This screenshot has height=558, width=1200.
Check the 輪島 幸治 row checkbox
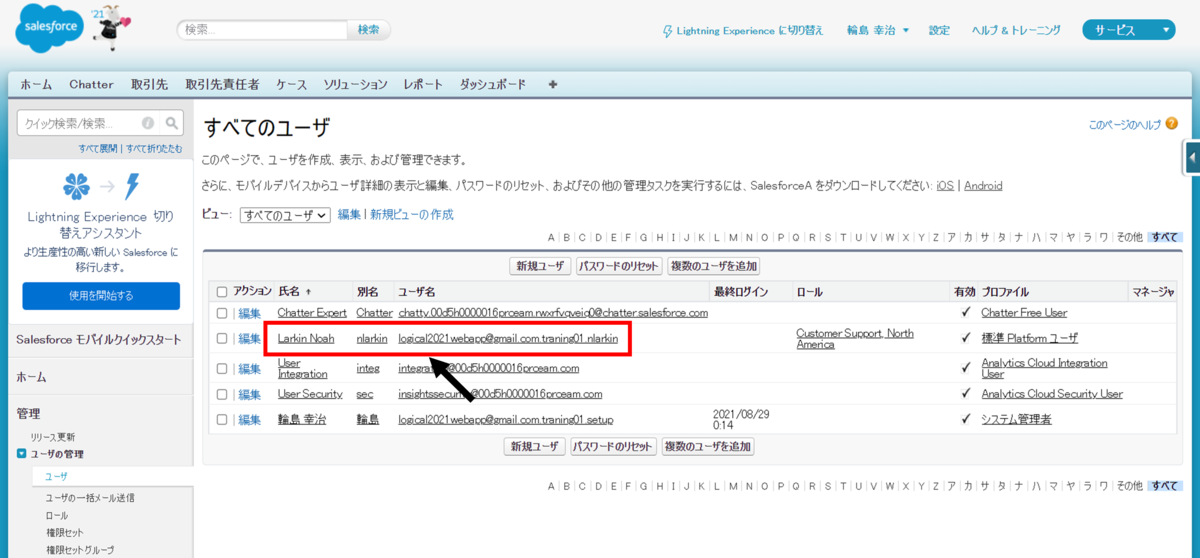(x=222, y=420)
